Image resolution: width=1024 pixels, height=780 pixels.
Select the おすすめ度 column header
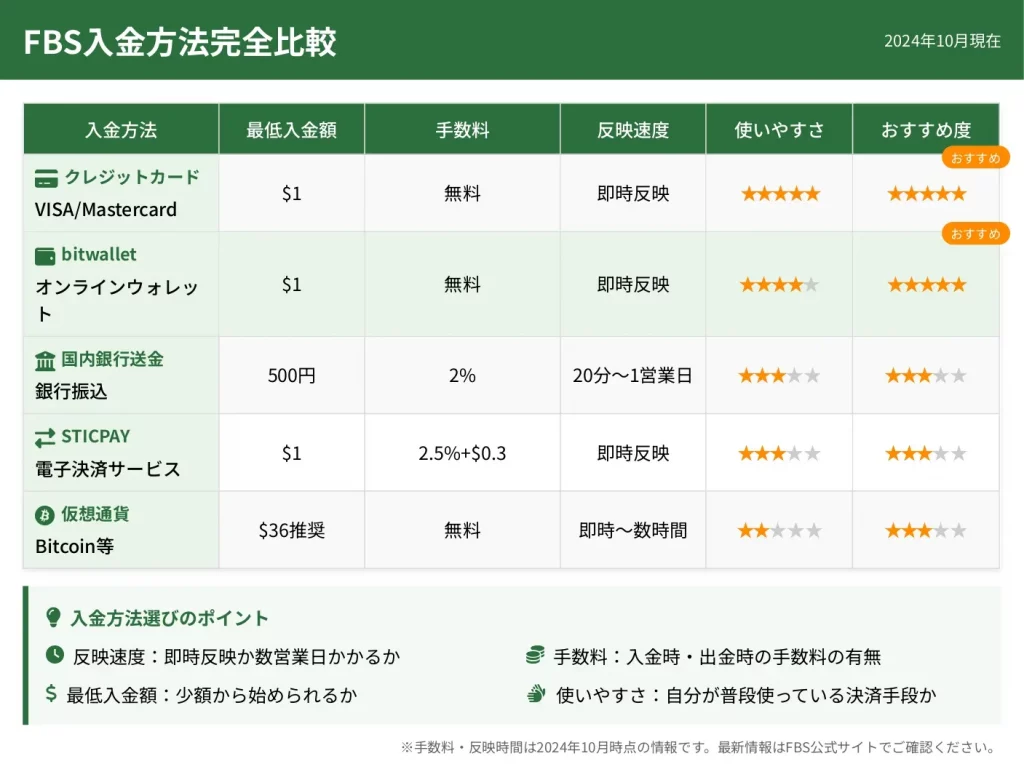point(926,130)
